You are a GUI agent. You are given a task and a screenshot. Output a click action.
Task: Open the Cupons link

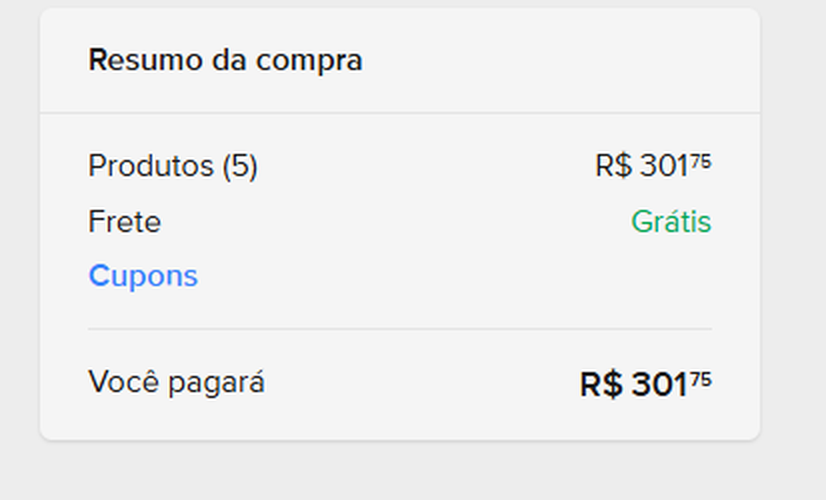click(x=143, y=276)
